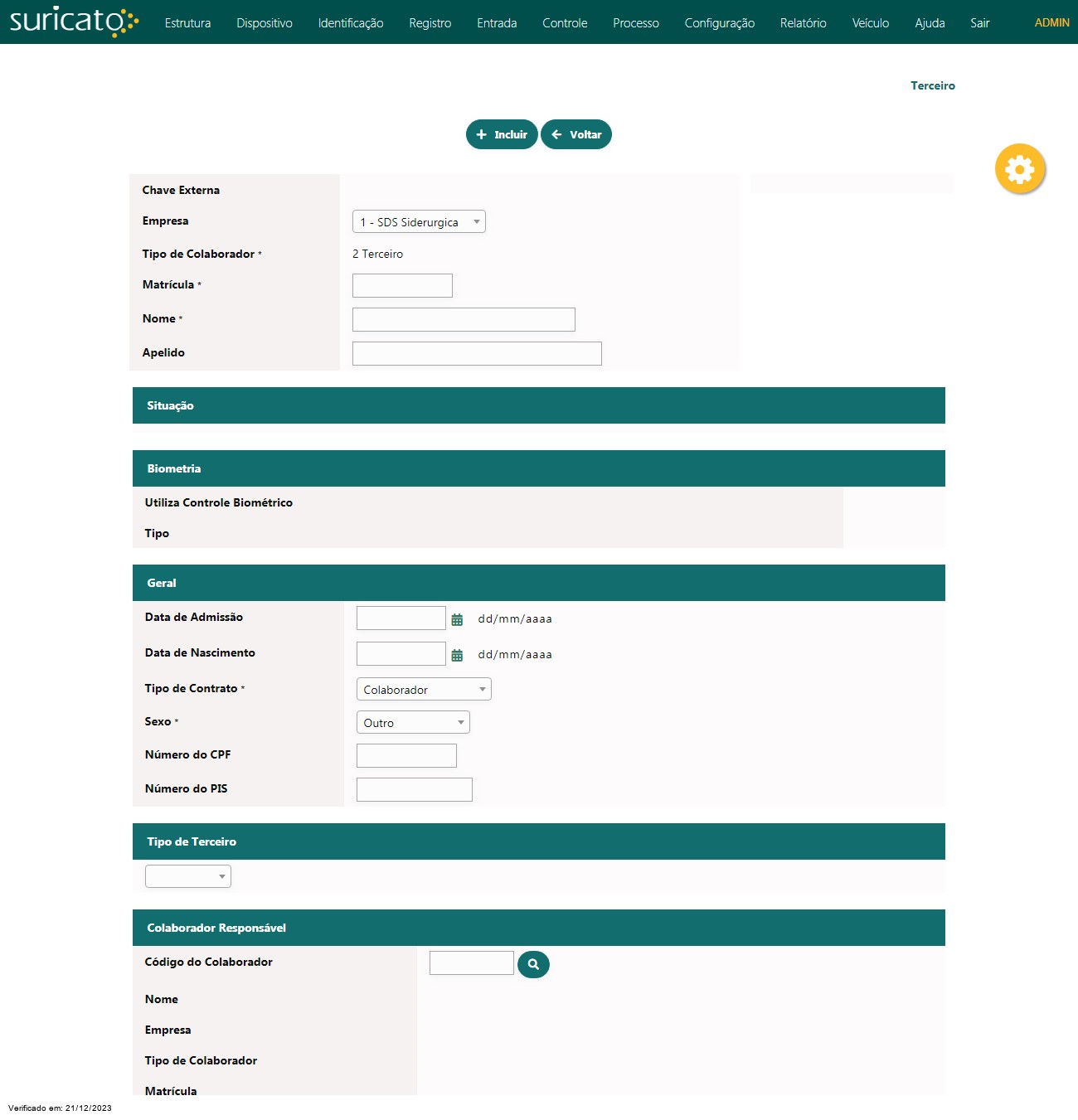The height and width of the screenshot is (1120, 1078).
Task: Click the Voltar button
Action: pyautogui.click(x=576, y=134)
